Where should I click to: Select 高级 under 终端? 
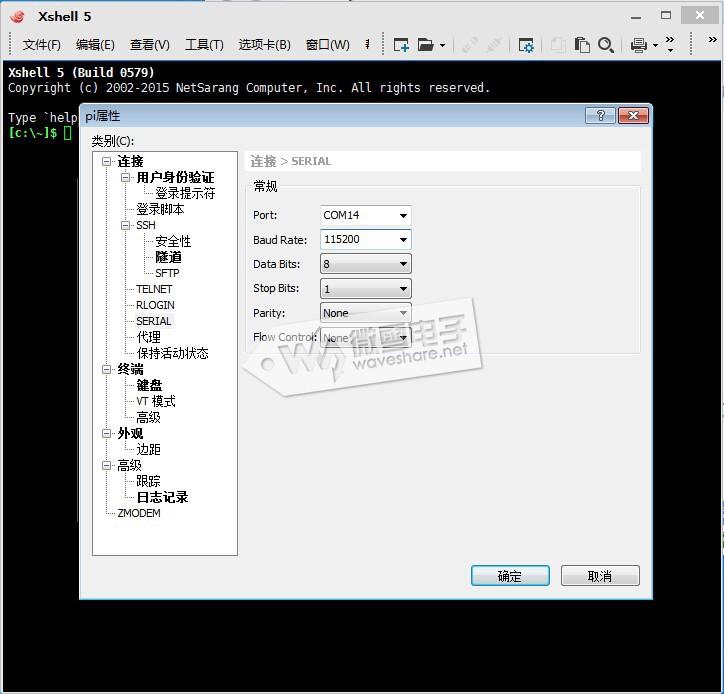click(x=148, y=417)
